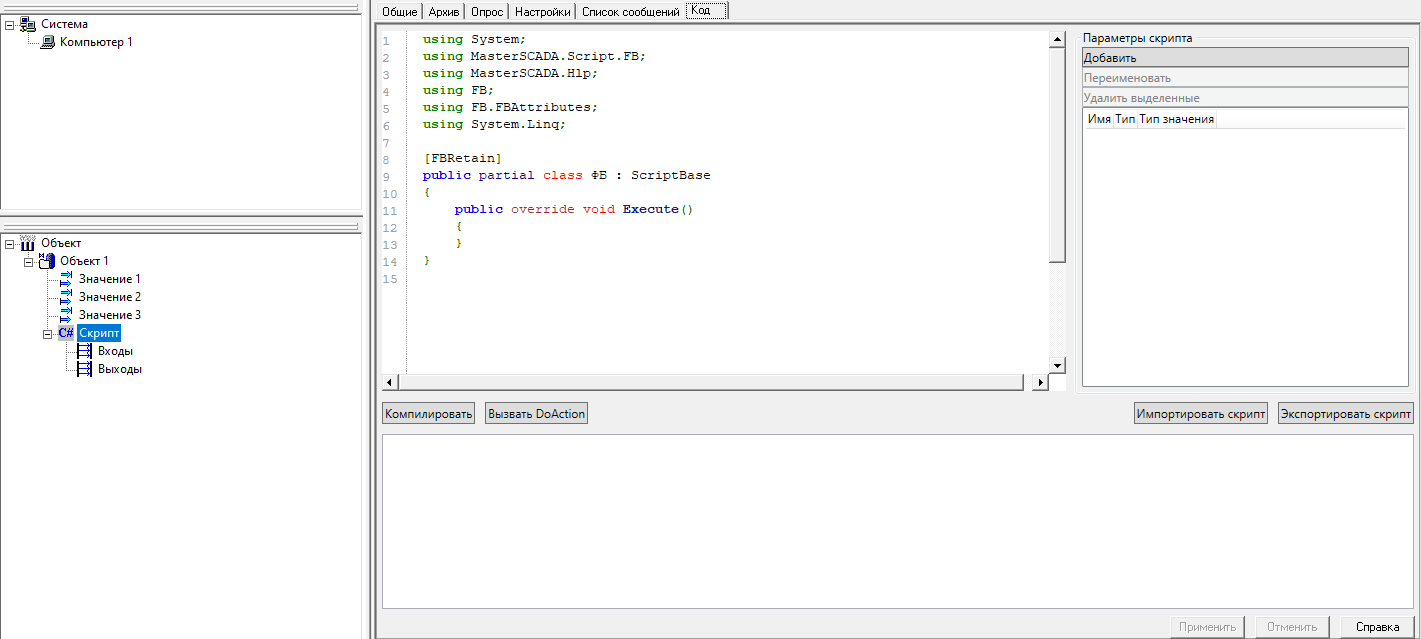The height and width of the screenshot is (639, 1421).
Task: Select Значение 2 tree item
Action: (x=110, y=297)
